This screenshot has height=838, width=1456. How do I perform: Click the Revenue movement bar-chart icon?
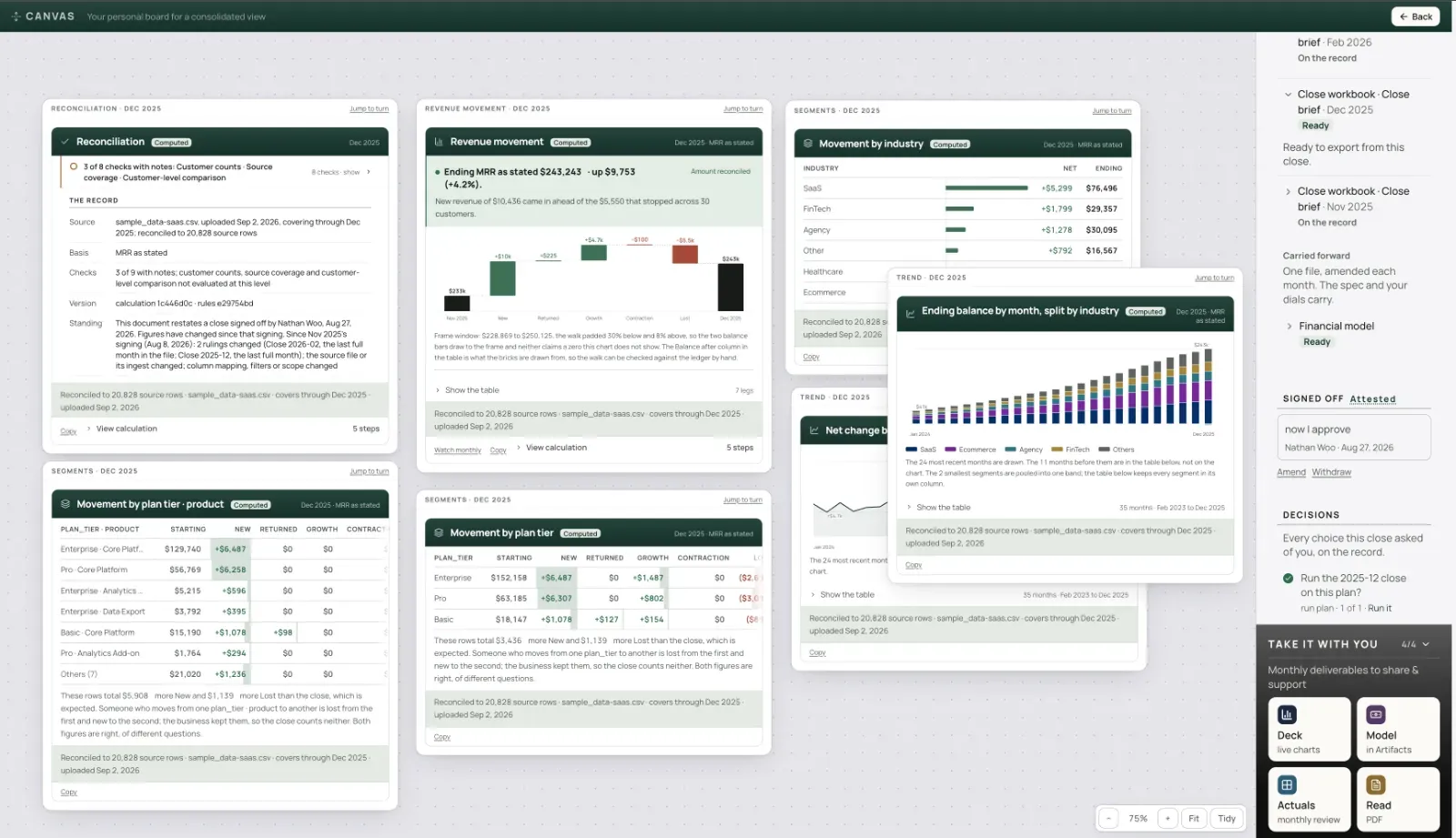pos(439,142)
